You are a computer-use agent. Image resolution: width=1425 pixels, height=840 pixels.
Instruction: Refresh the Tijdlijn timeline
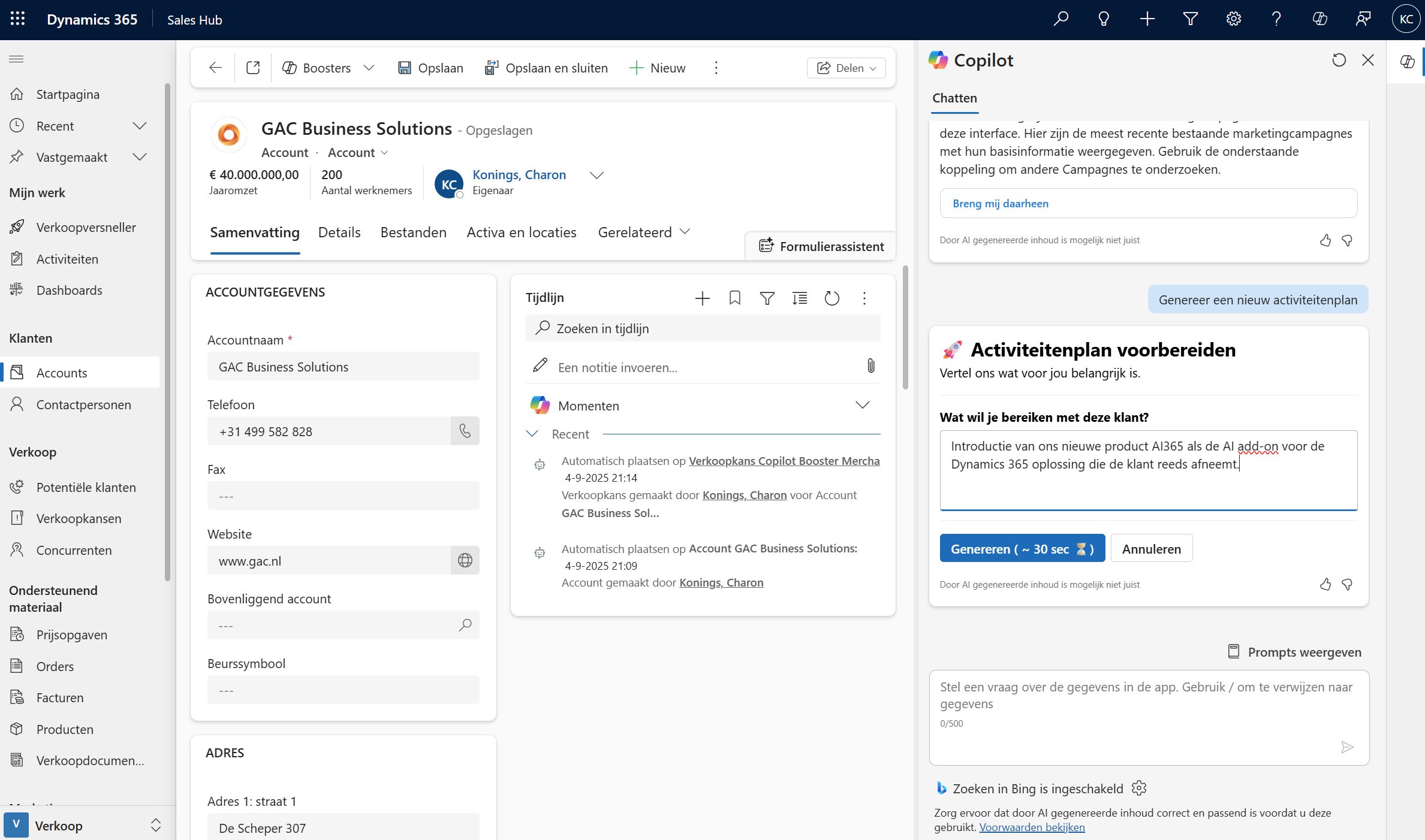pos(831,298)
